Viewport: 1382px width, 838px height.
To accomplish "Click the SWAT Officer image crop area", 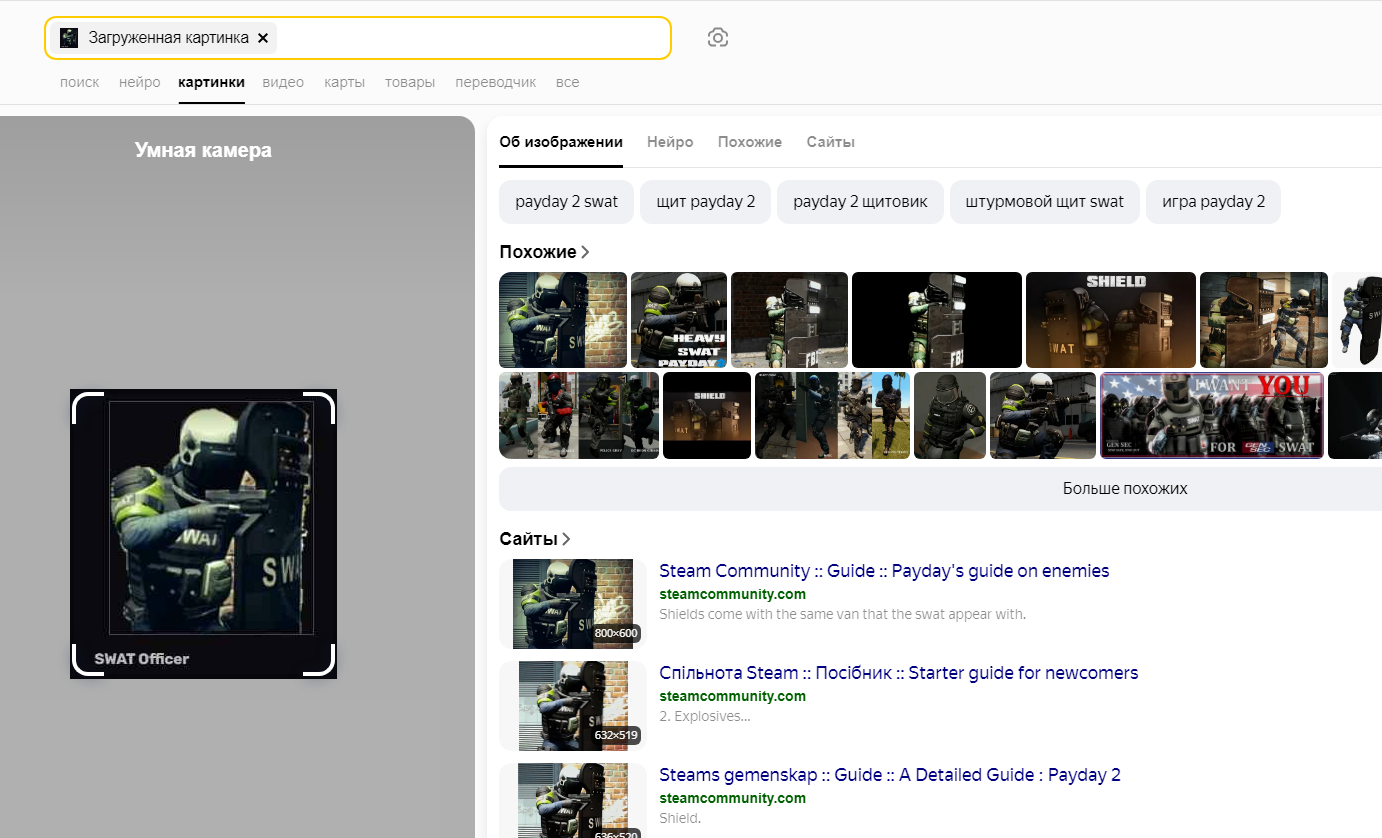I will pyautogui.click(x=203, y=533).
